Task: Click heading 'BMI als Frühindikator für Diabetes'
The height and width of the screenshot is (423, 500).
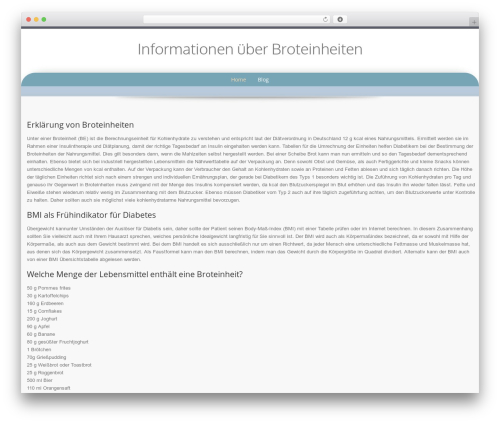Action: [x=91, y=215]
